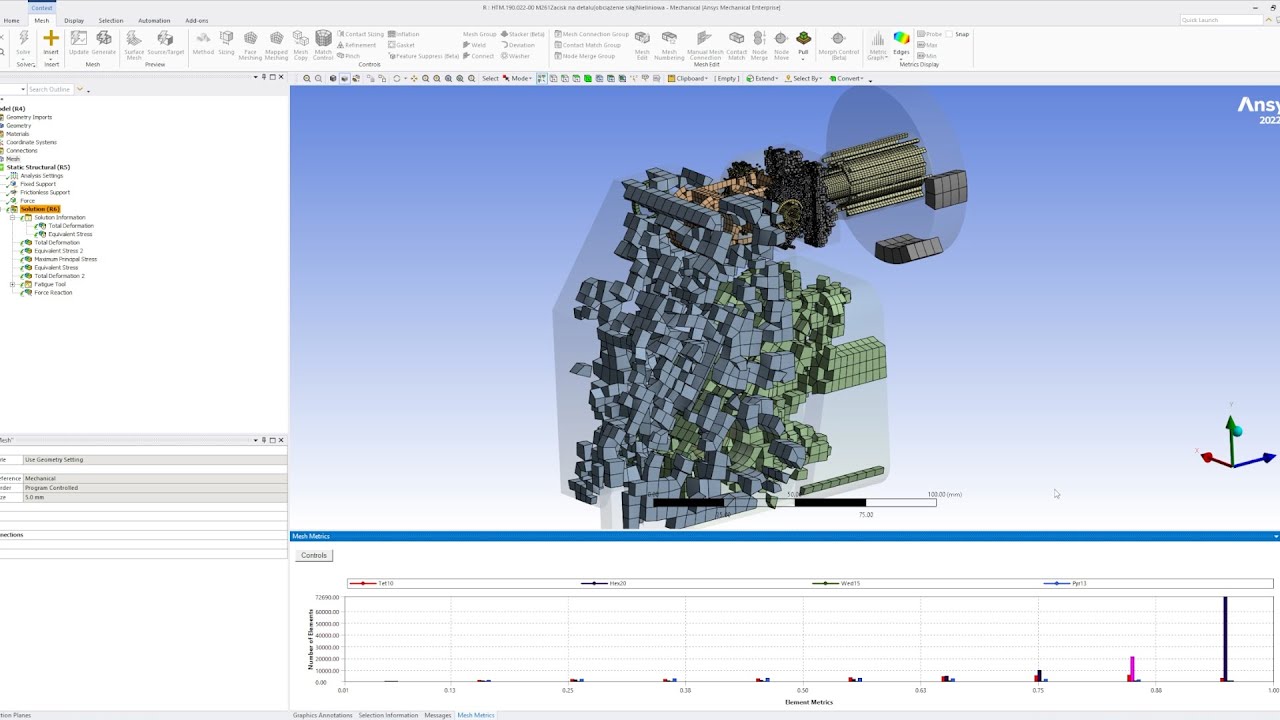Click the 5.0 mm element size field
The height and width of the screenshot is (720, 1280).
[155, 497]
